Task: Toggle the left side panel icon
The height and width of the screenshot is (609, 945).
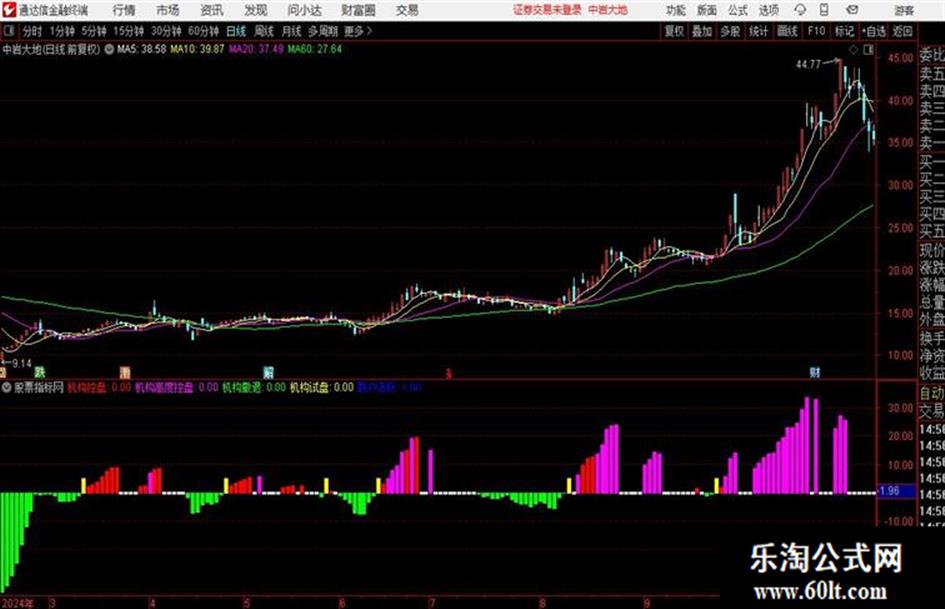Action: 8,30
